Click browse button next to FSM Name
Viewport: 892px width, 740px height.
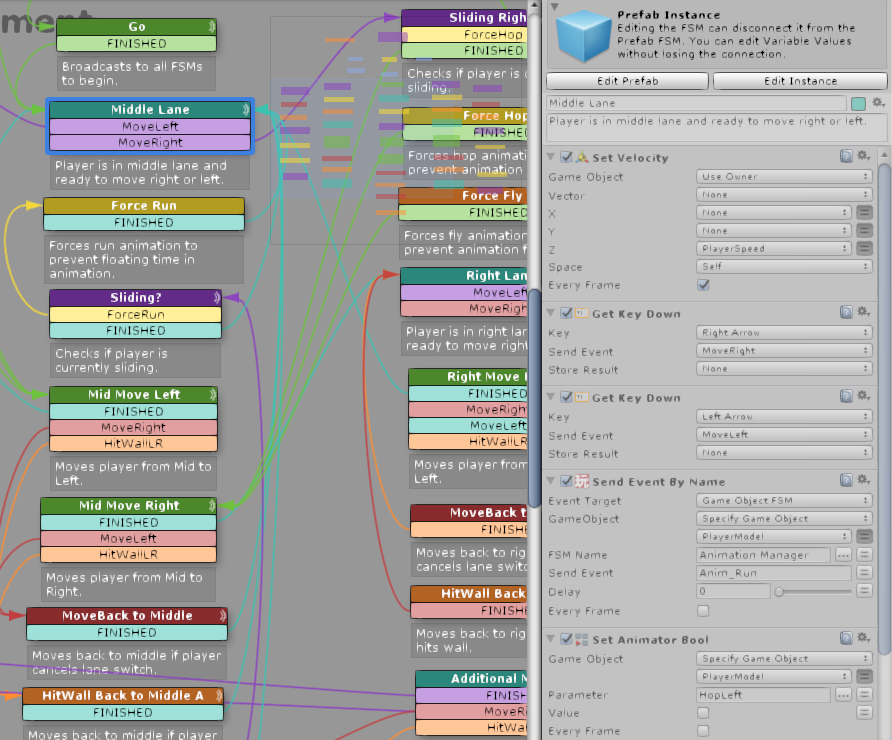click(843, 555)
